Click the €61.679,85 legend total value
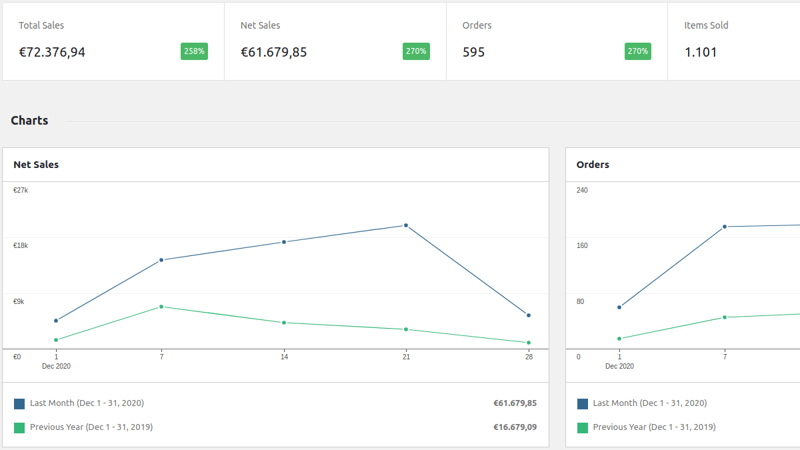800x450 pixels. [x=515, y=403]
